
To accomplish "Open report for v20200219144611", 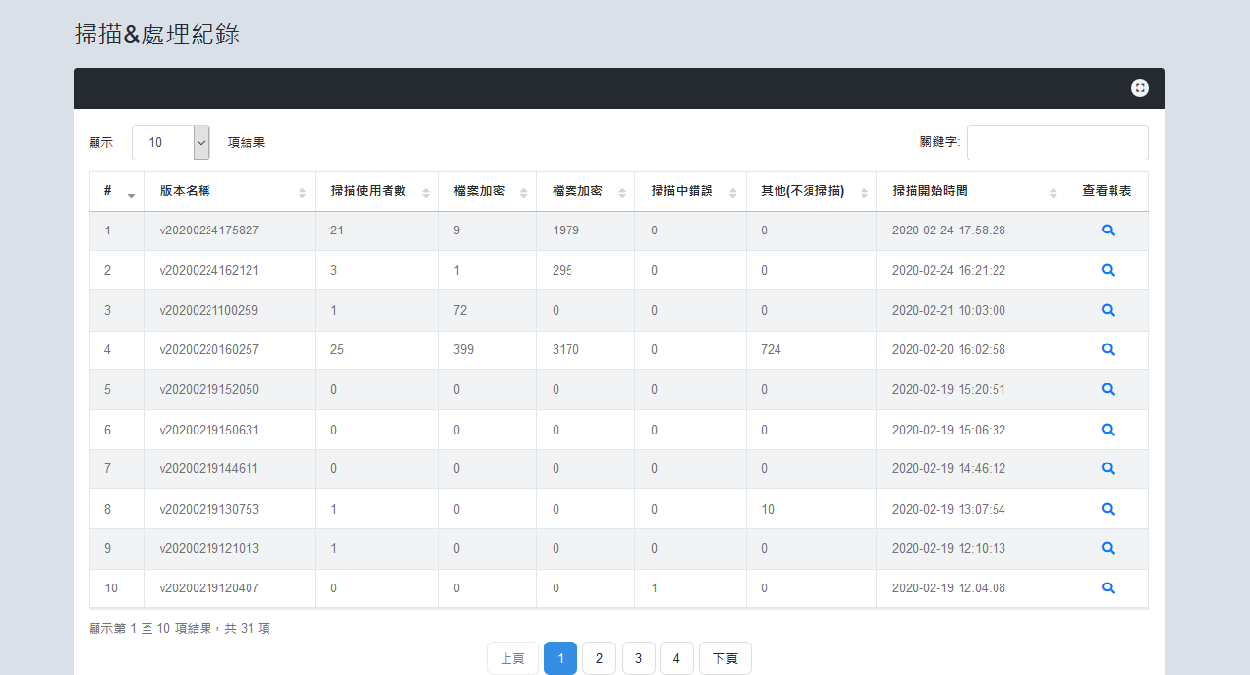I will 1107,468.
